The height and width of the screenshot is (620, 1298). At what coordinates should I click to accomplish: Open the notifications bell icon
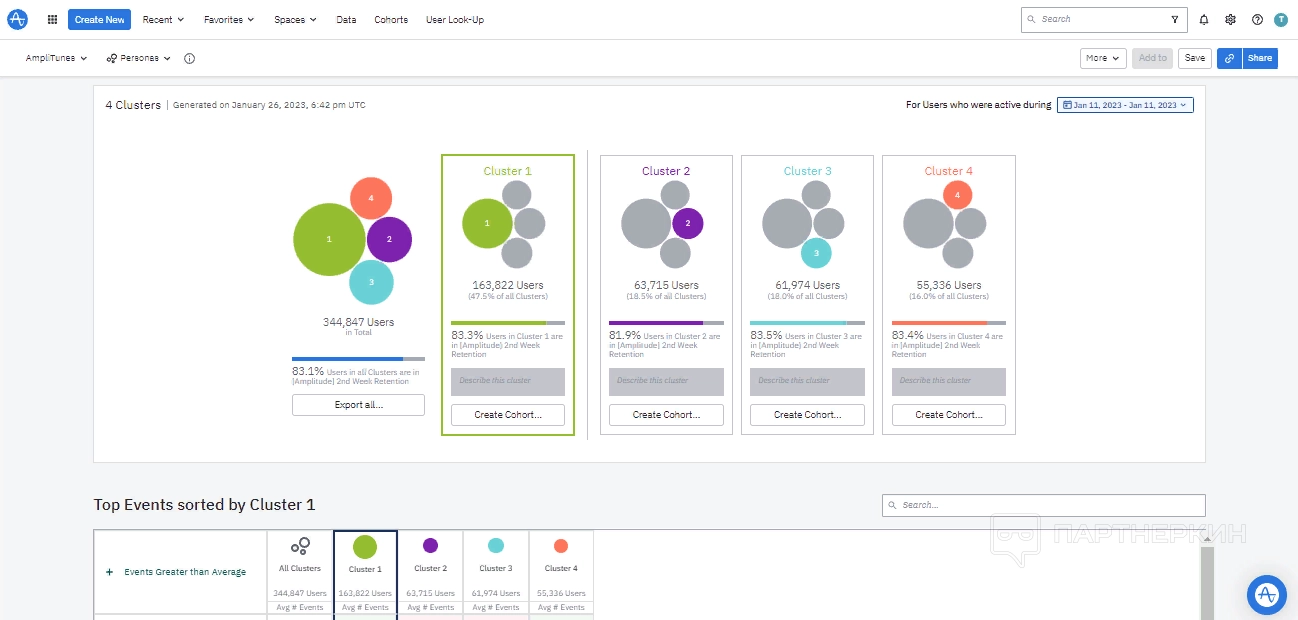[1203, 19]
